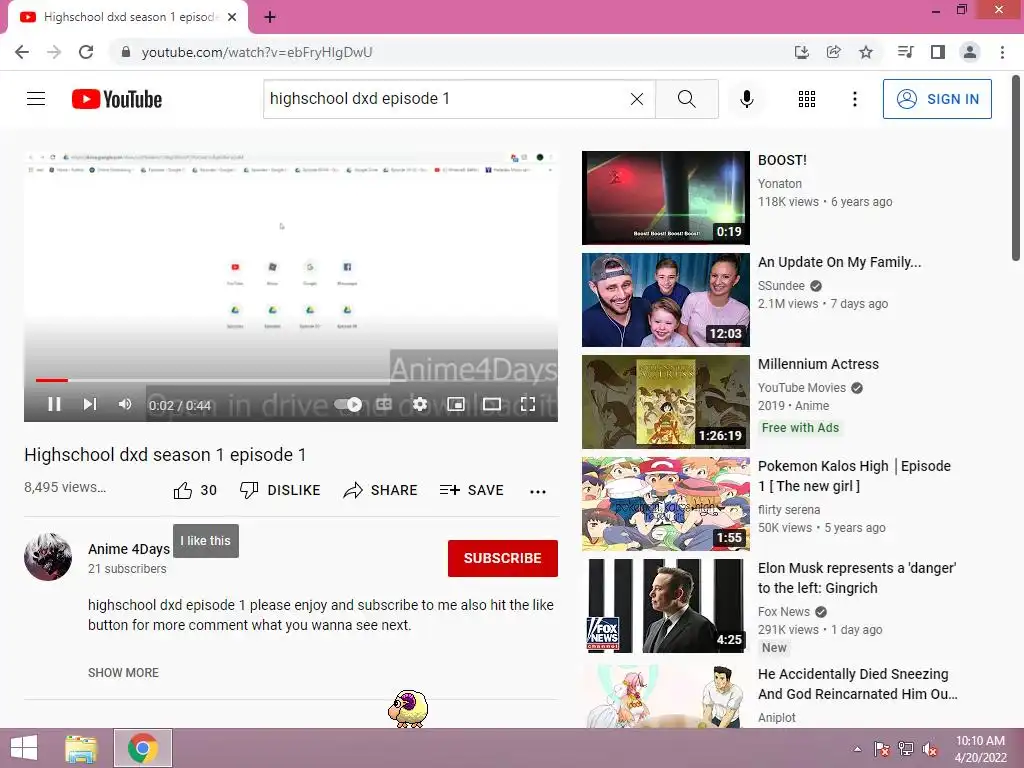Click the Action Center flag tray icon
Image resolution: width=1024 pixels, height=768 pixels.
point(881,749)
